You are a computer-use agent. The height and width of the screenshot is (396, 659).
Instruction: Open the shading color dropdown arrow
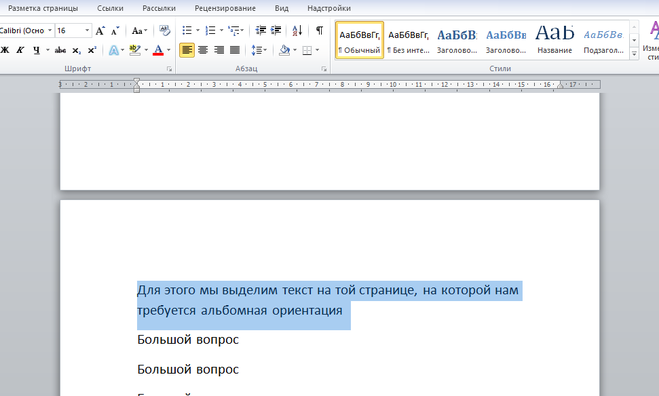[295, 50]
